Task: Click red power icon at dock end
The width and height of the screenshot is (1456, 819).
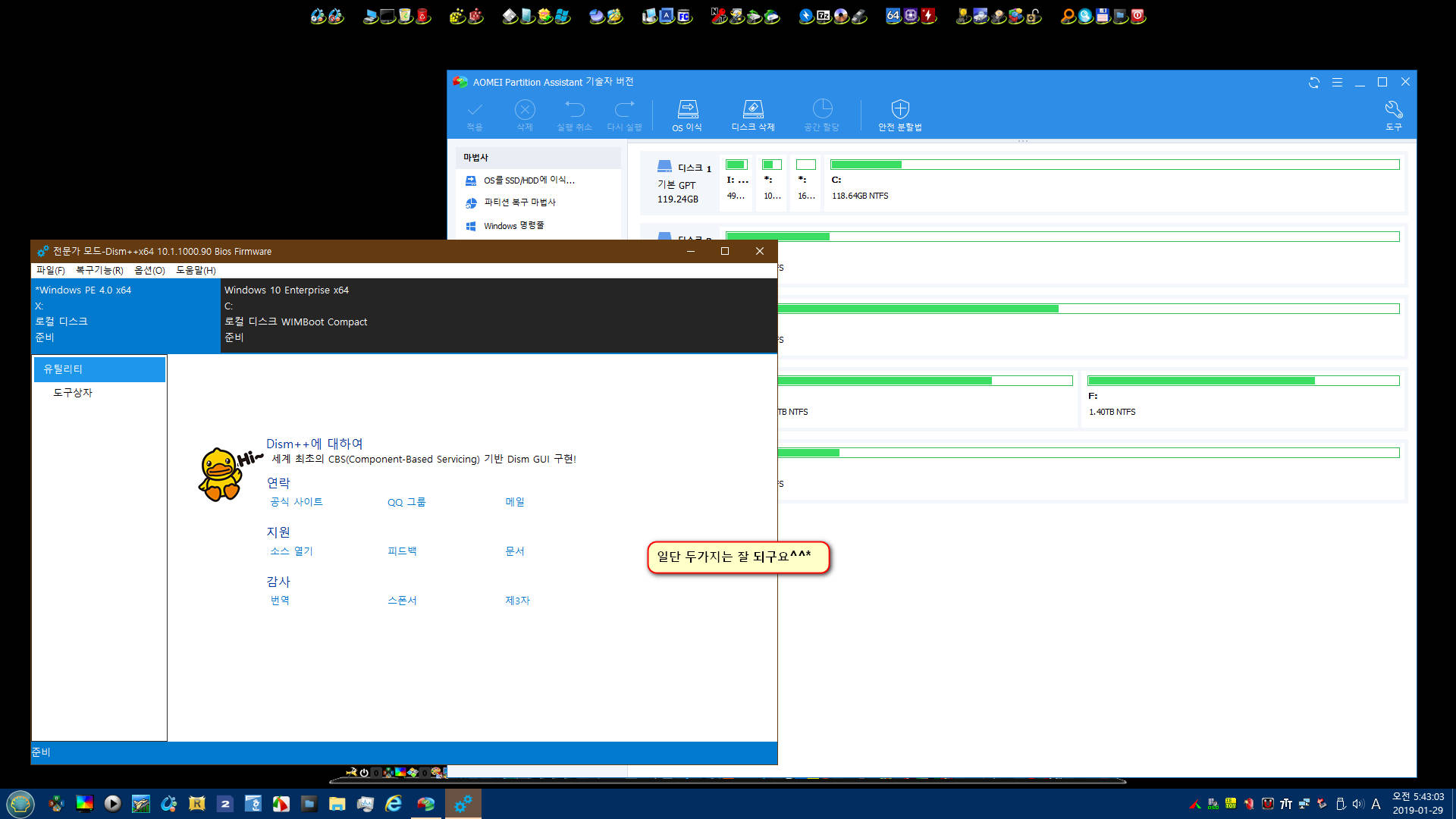Action: pyautogui.click(x=1137, y=16)
